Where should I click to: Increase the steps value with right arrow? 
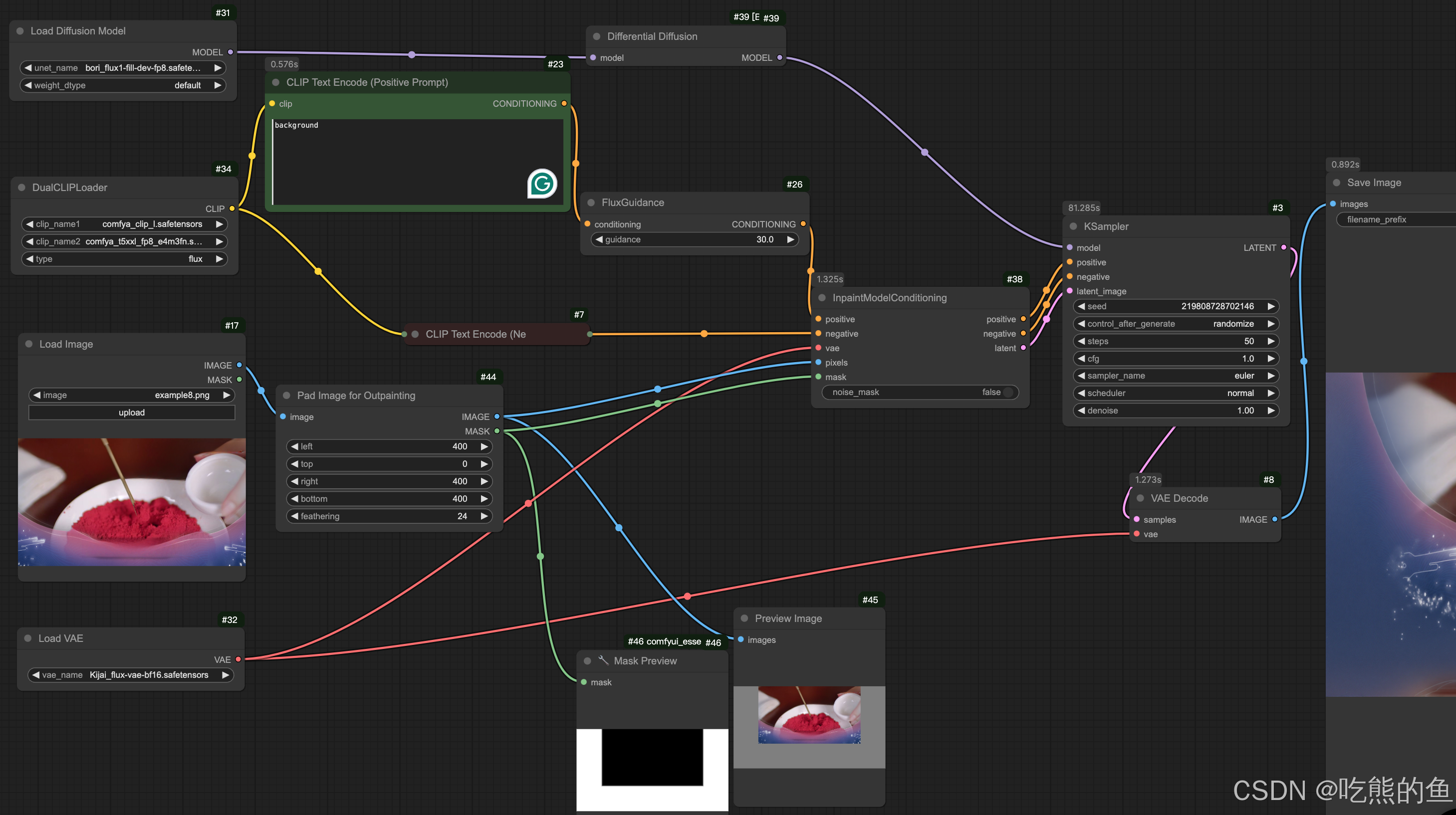click(1270, 341)
